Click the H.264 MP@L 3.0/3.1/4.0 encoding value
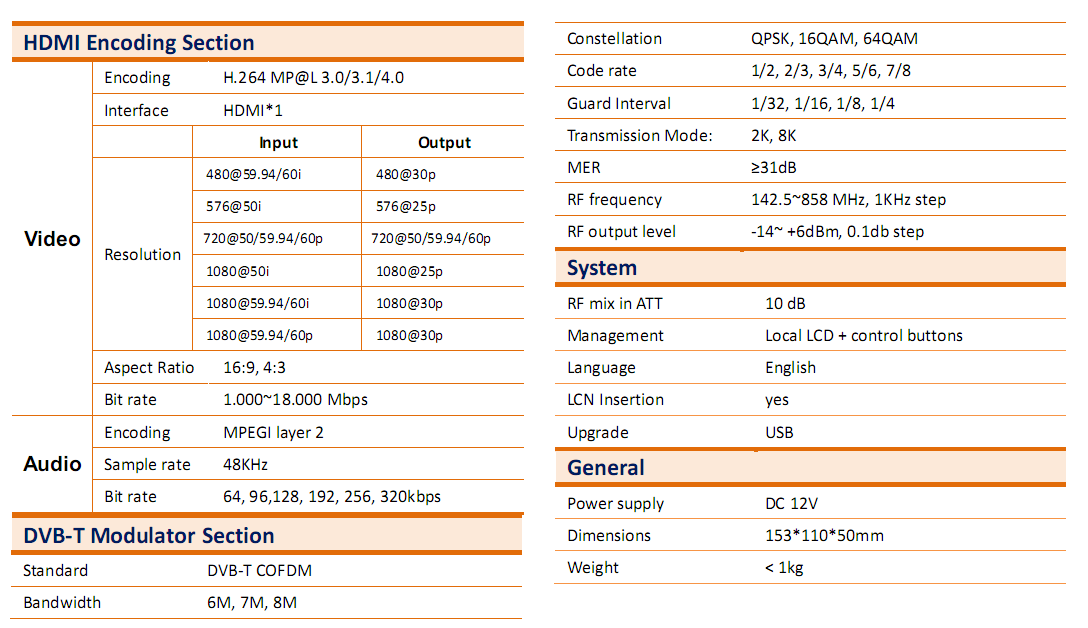 coord(314,78)
